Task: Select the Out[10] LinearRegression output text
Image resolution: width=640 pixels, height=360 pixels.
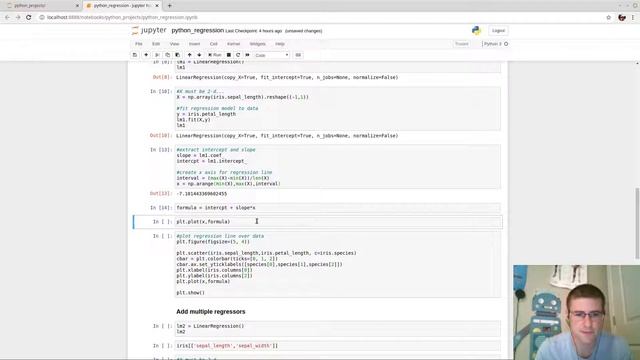Action: 287,136
